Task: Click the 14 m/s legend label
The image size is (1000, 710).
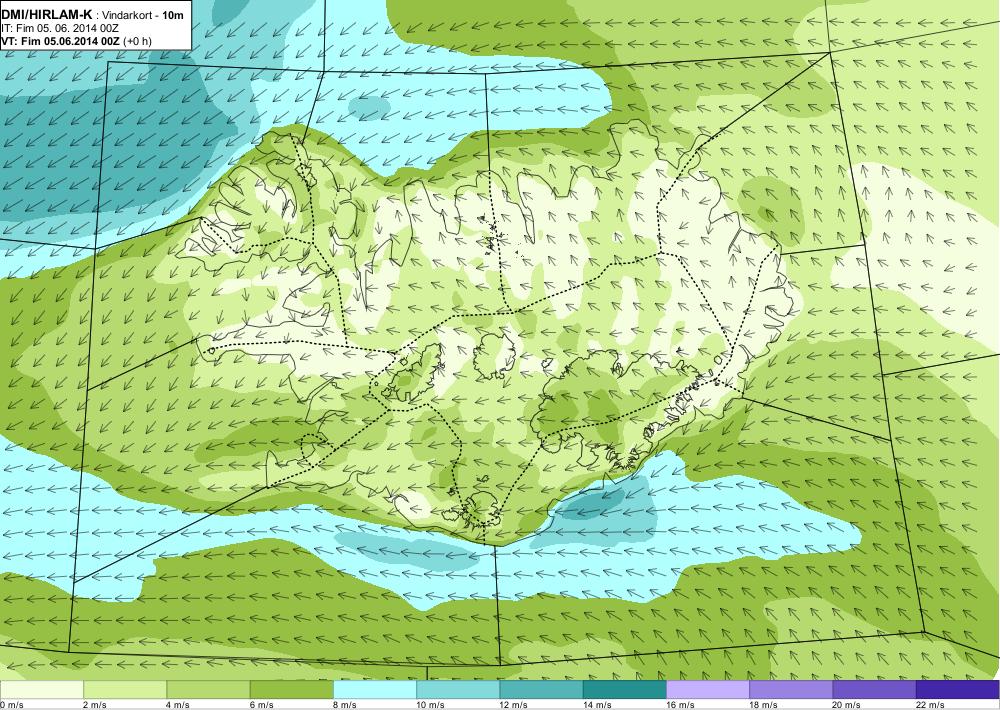Action: coord(598,705)
